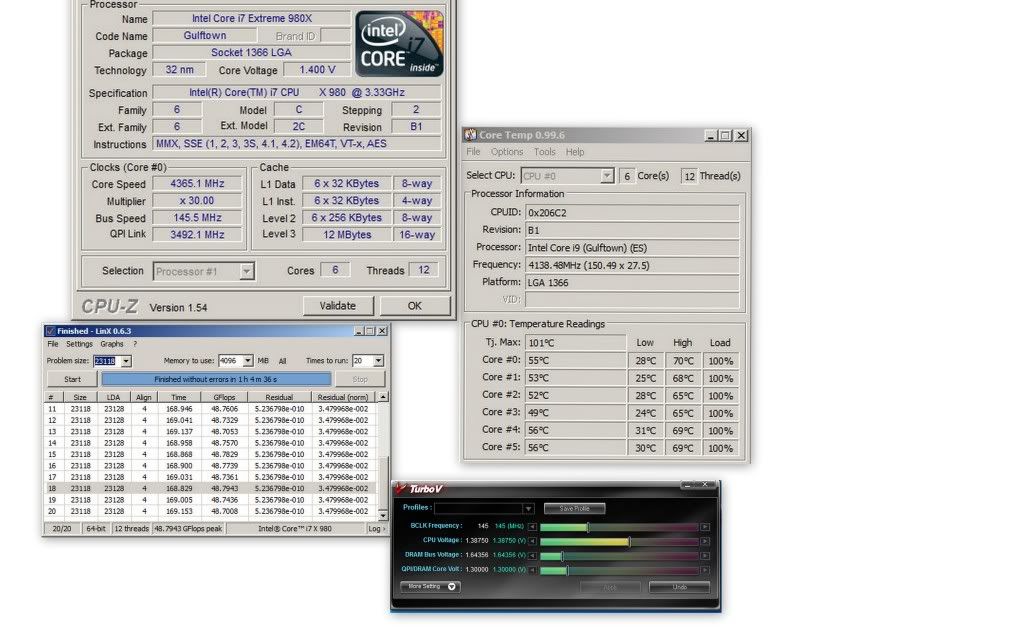The image size is (1024, 640).
Task: Click the right arrow for BCLK Frequency
Action: (x=705, y=526)
